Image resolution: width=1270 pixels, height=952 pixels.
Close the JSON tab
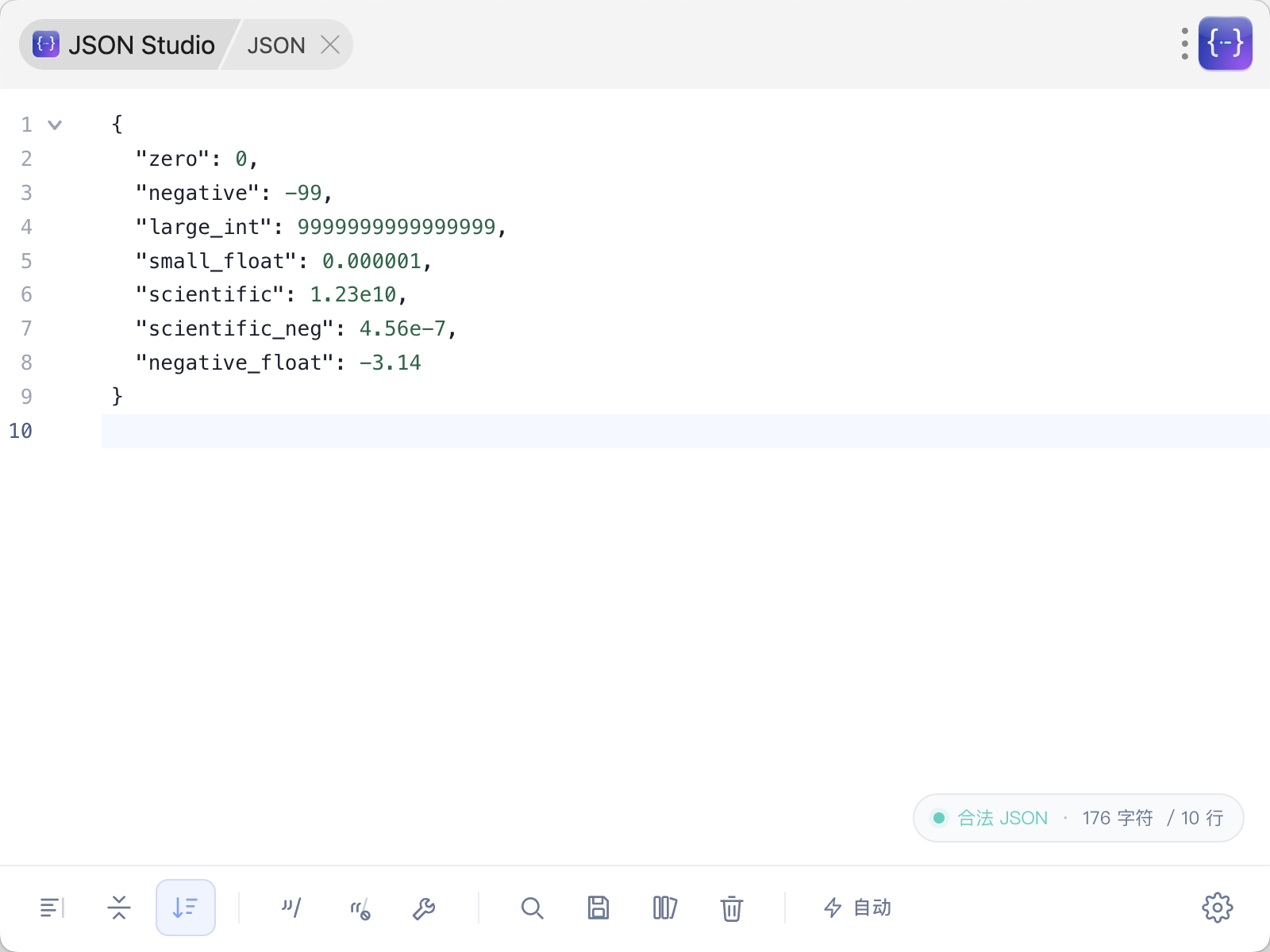330,45
